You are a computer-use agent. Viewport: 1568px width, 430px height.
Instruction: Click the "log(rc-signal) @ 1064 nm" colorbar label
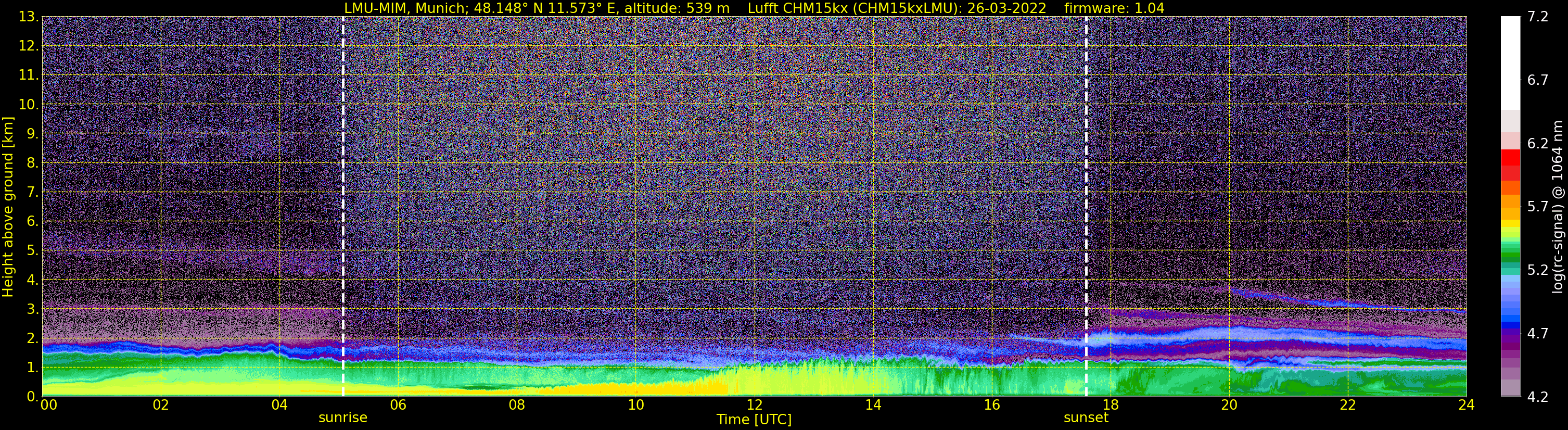click(x=1558, y=207)
